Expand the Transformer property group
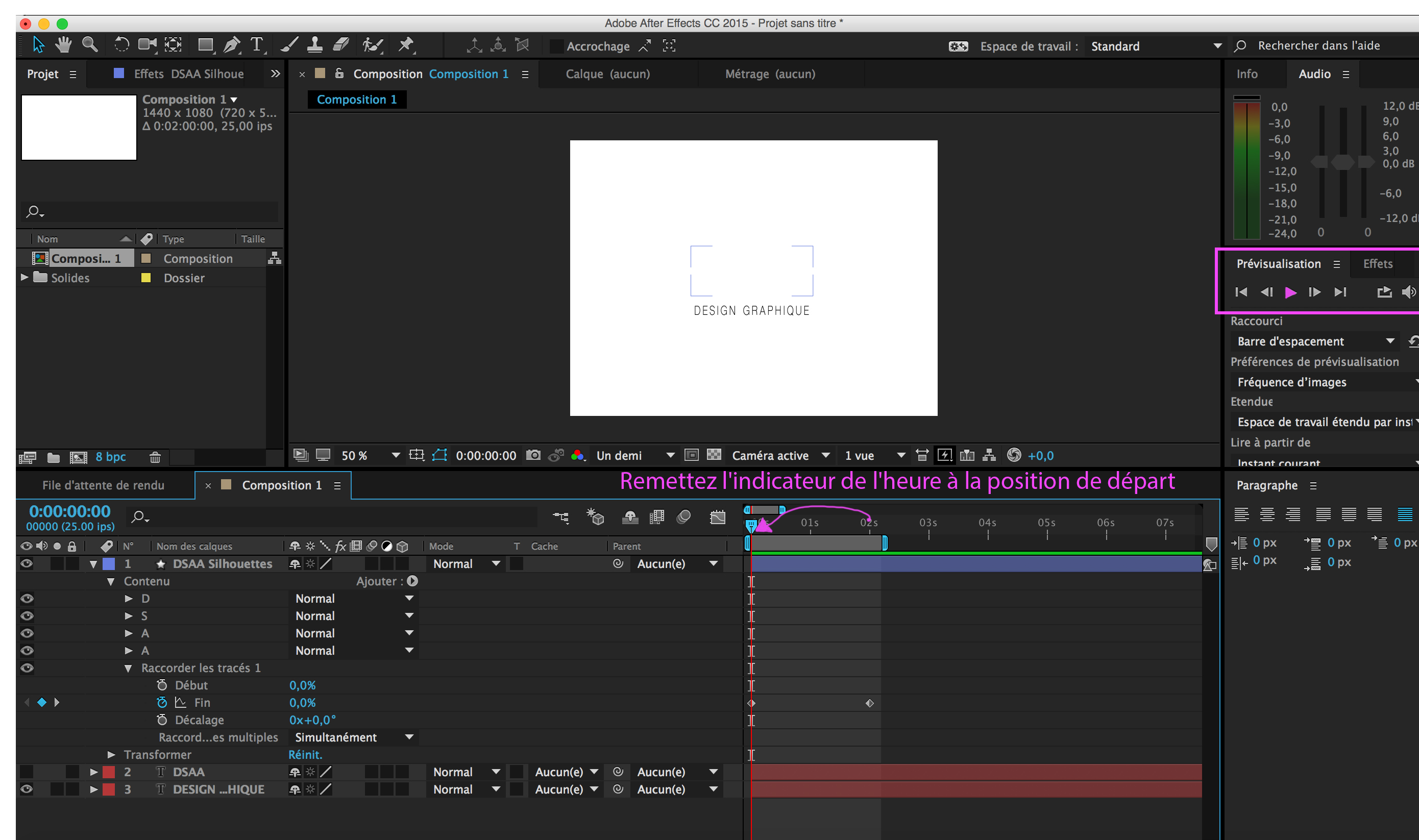Screen dimensions: 1419x840 coord(111,755)
